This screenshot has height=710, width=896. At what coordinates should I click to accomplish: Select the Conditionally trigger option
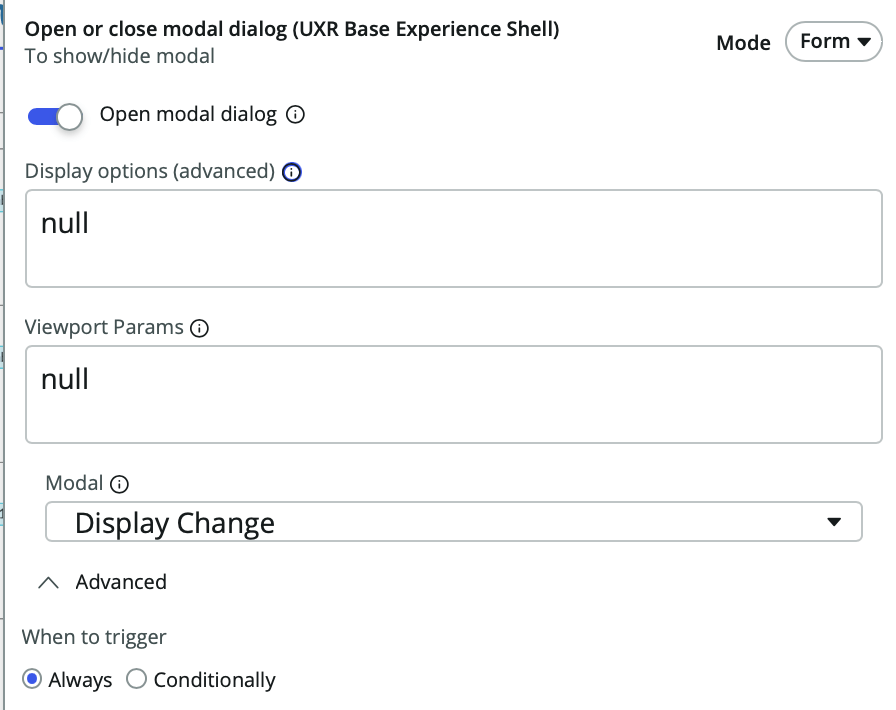136,680
